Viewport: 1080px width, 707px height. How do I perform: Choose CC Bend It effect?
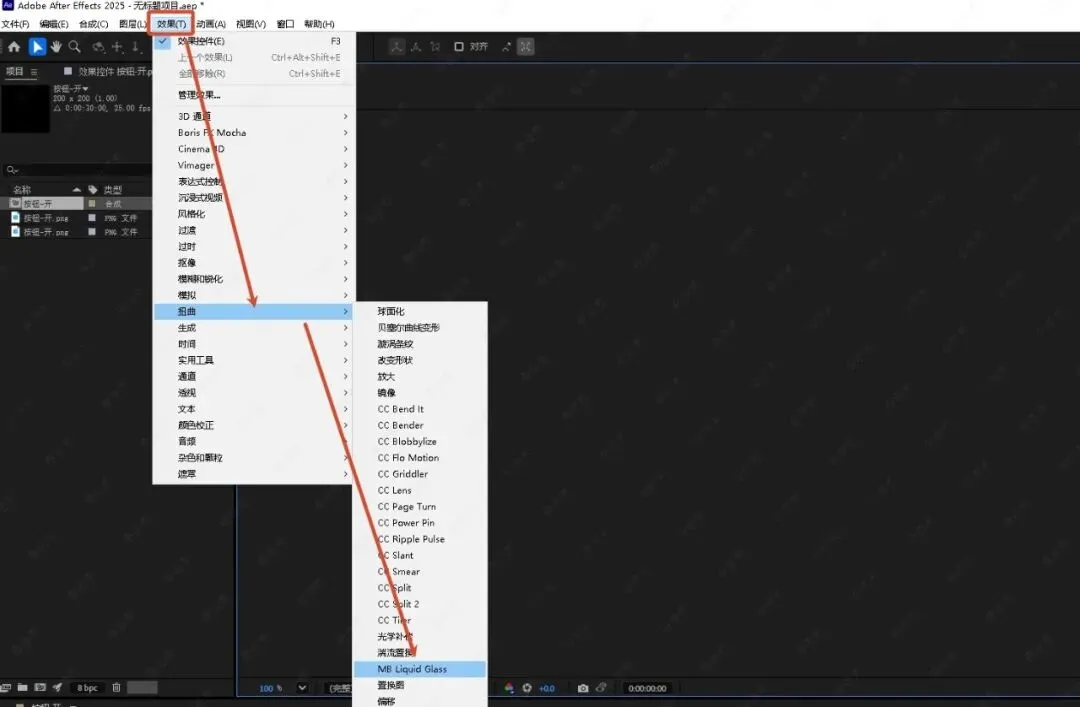419,409
